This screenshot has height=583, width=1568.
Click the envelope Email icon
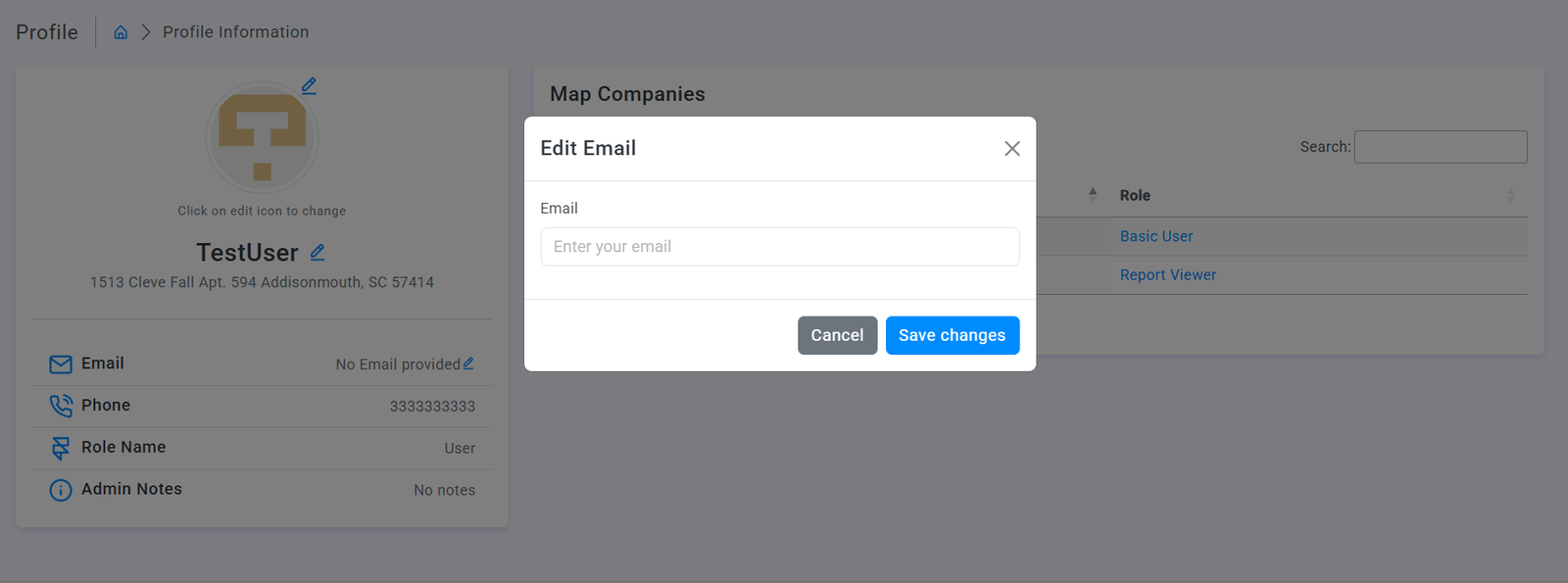click(x=61, y=364)
